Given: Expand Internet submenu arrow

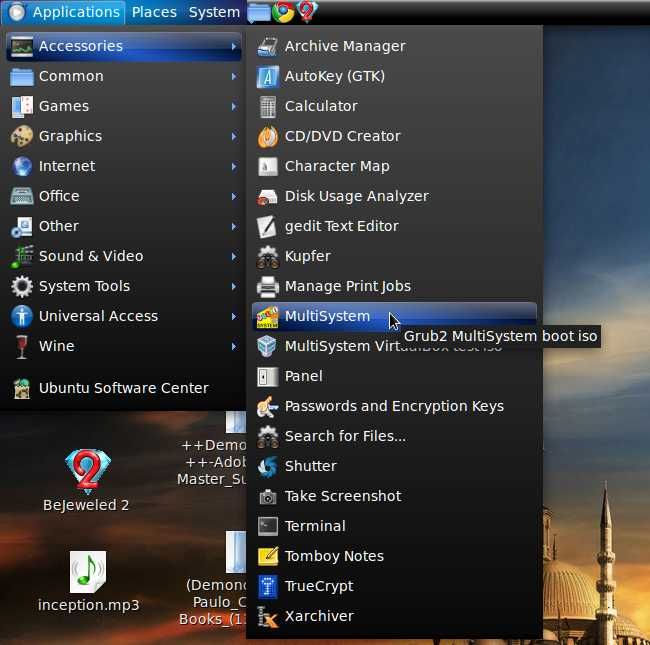Looking at the screenshot, I should click(234, 167).
